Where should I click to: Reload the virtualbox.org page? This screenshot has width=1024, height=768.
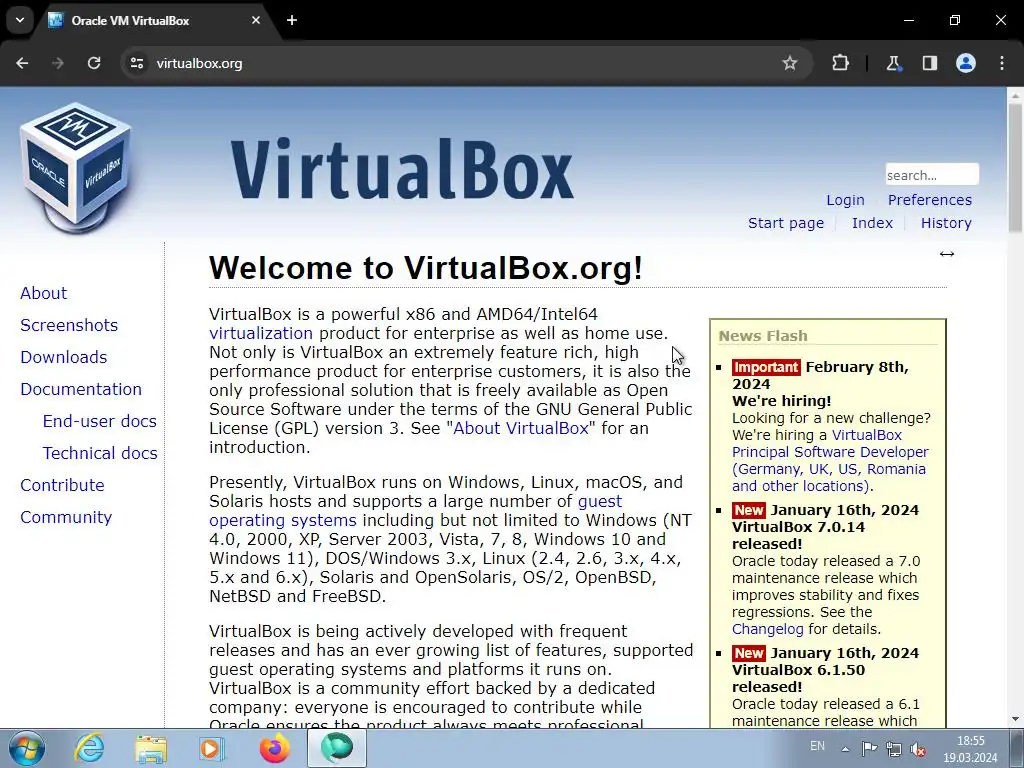click(x=94, y=63)
